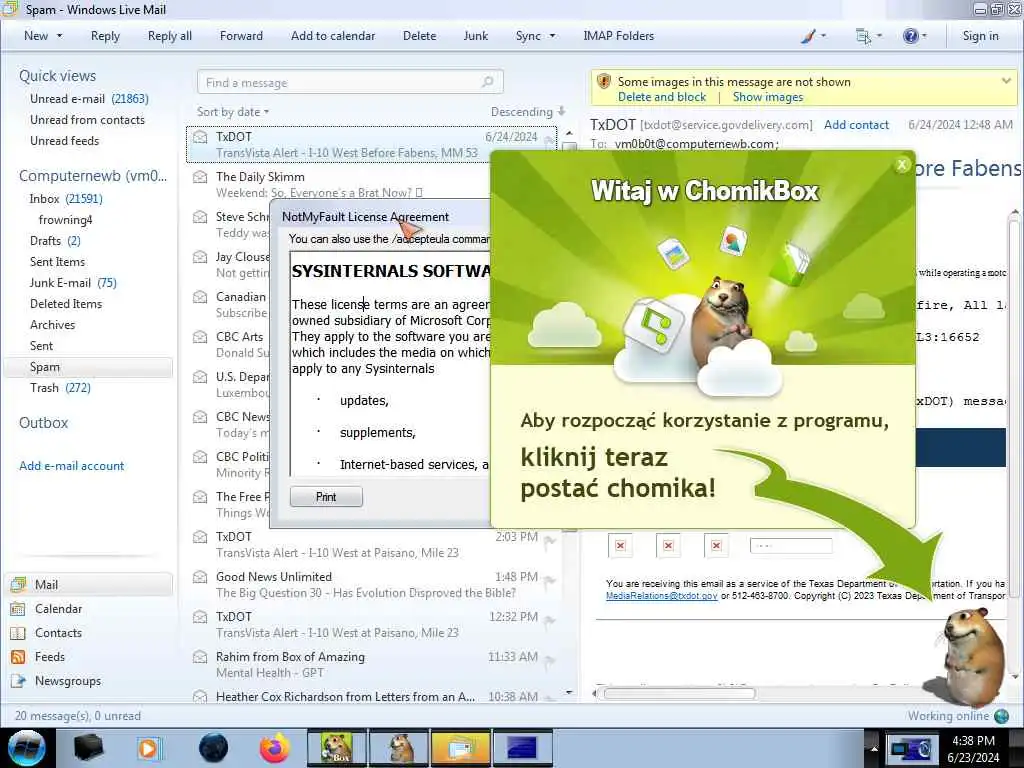Open the Windows Start button
This screenshot has height=768, width=1024.
(26, 748)
